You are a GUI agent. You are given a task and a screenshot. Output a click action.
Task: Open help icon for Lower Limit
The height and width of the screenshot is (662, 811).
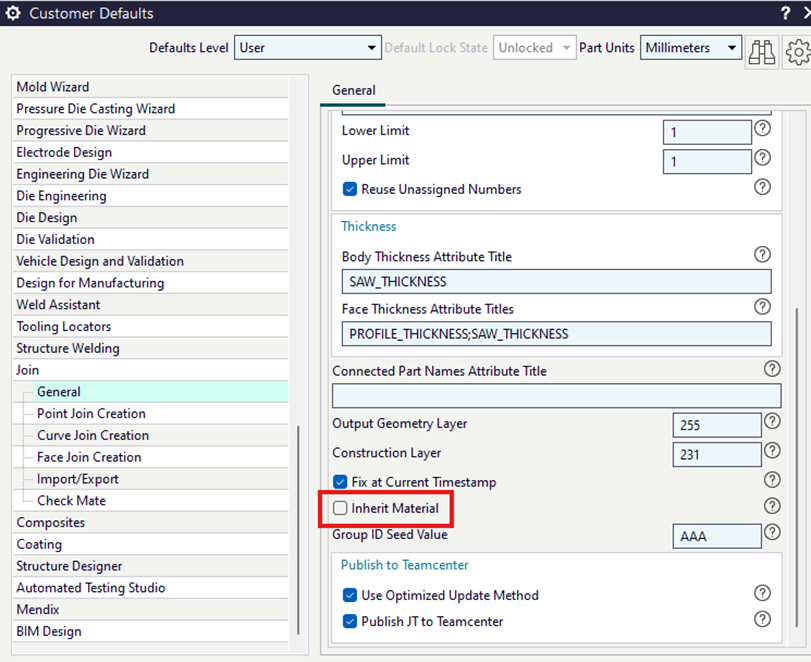click(x=762, y=128)
